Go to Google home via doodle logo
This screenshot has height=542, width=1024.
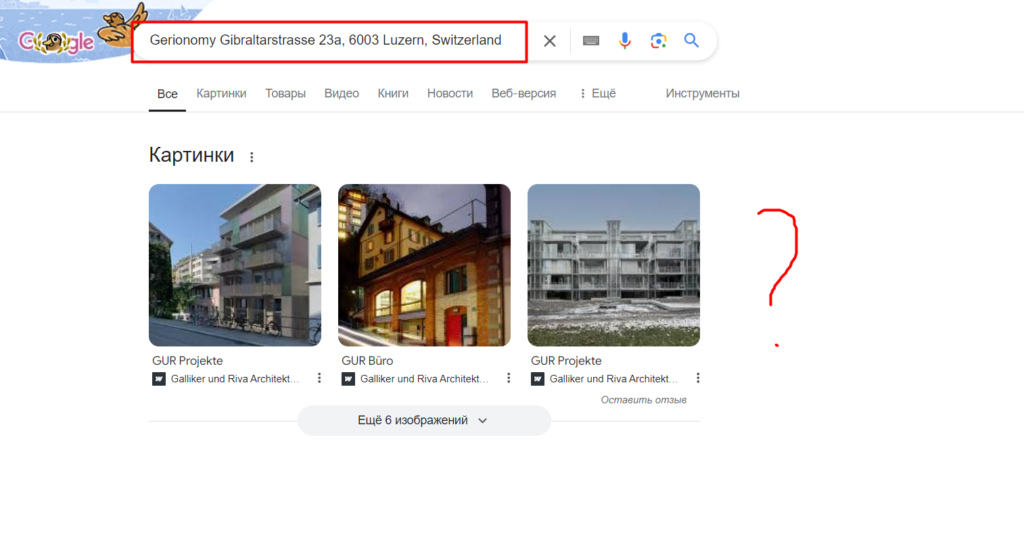point(56,42)
